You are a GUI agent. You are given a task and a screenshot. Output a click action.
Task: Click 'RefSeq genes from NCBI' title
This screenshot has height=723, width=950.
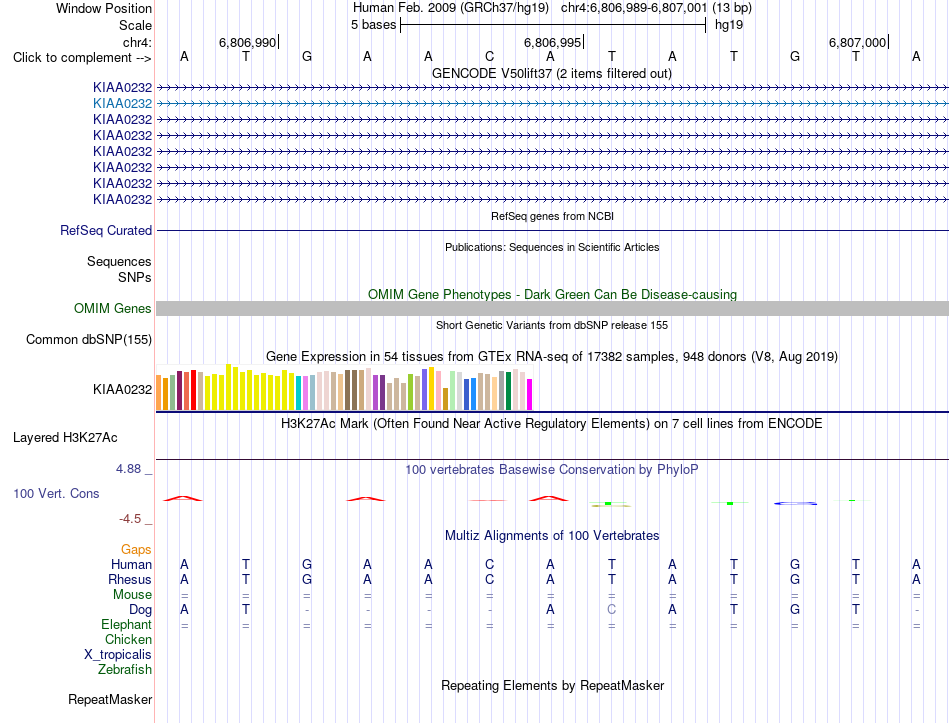click(x=553, y=216)
